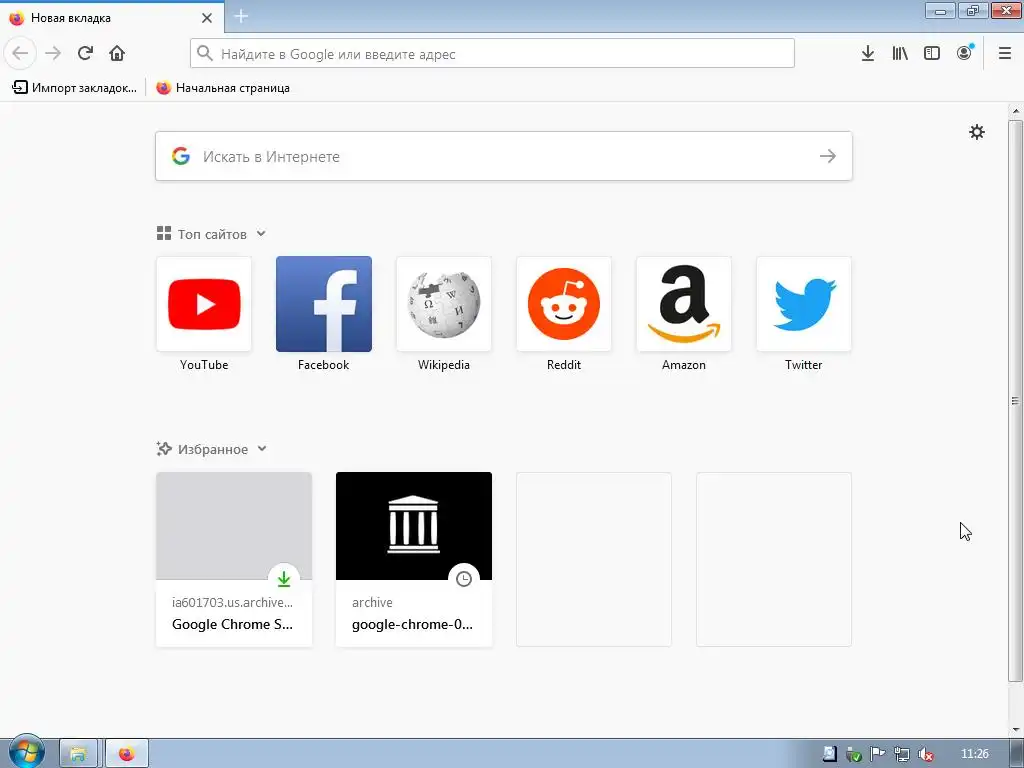Click the clock history badge on archive card
Viewport: 1024px width, 768px height.
(x=464, y=579)
